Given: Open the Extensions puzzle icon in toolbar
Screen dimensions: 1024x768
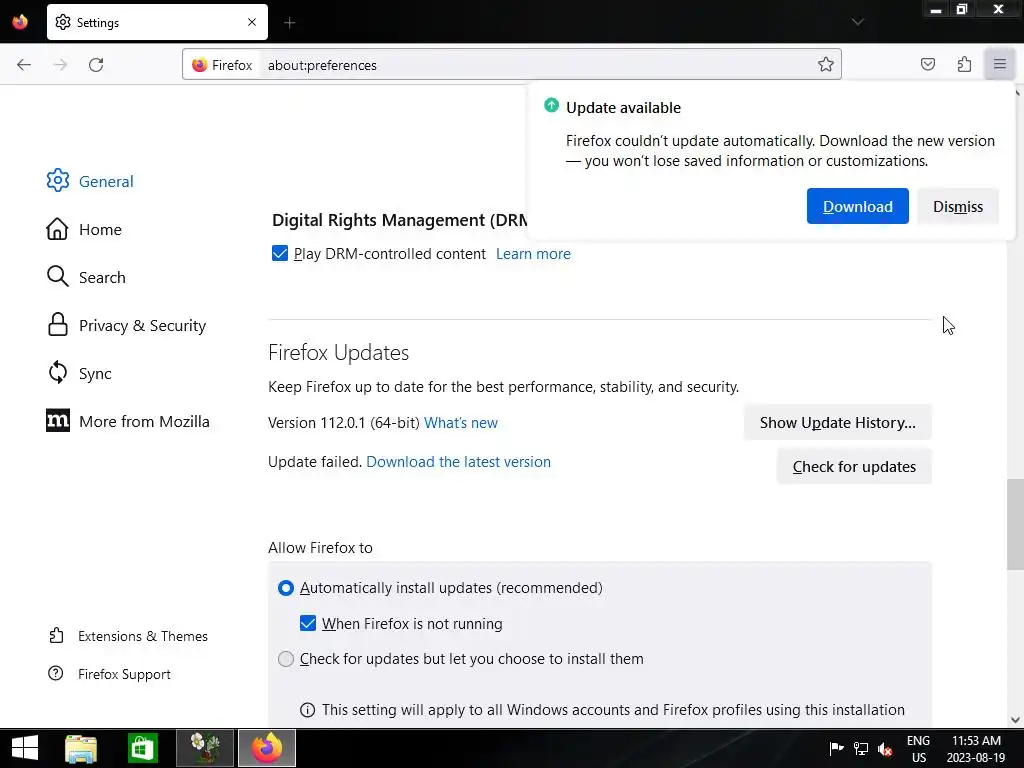Looking at the screenshot, I should click(x=964, y=64).
